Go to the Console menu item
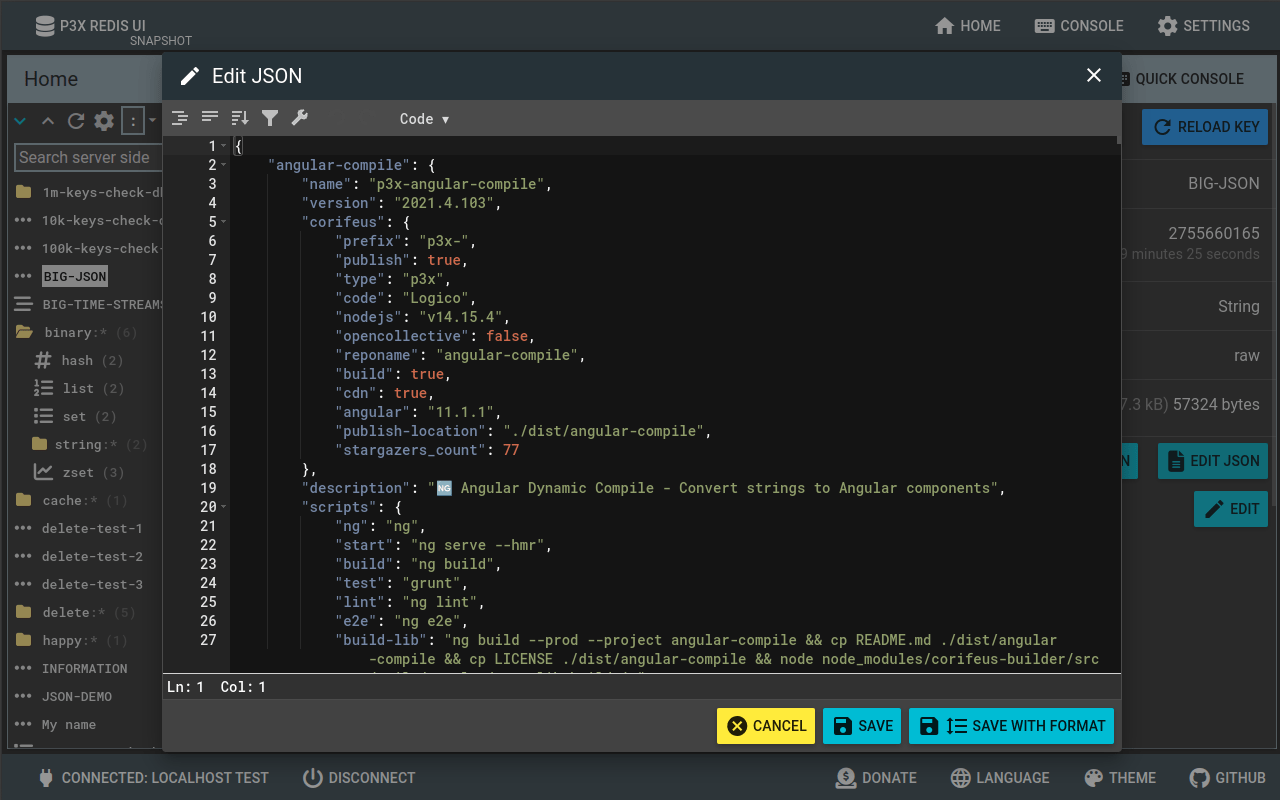 pyautogui.click(x=1079, y=26)
